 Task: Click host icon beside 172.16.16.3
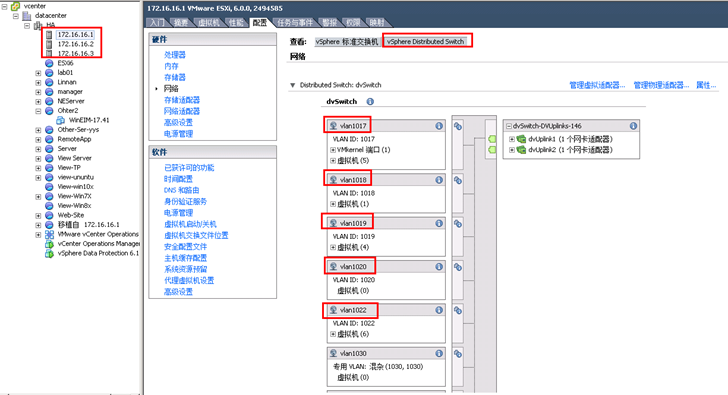(x=49, y=53)
